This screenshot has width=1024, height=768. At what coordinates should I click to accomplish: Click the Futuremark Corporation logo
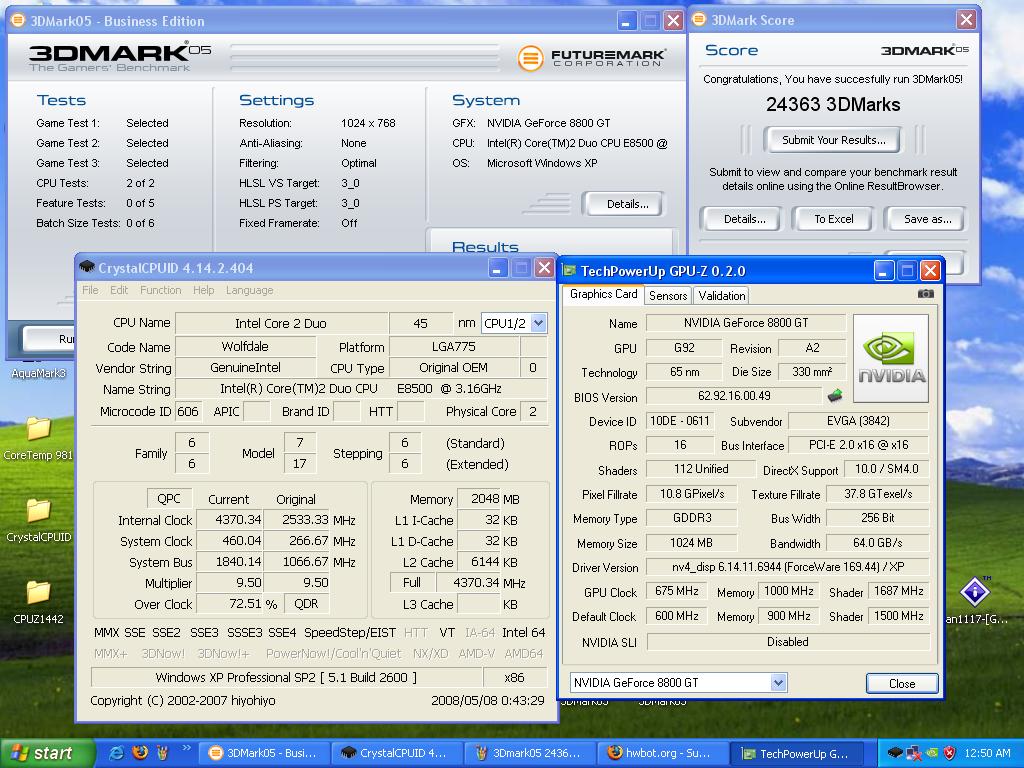click(x=592, y=57)
